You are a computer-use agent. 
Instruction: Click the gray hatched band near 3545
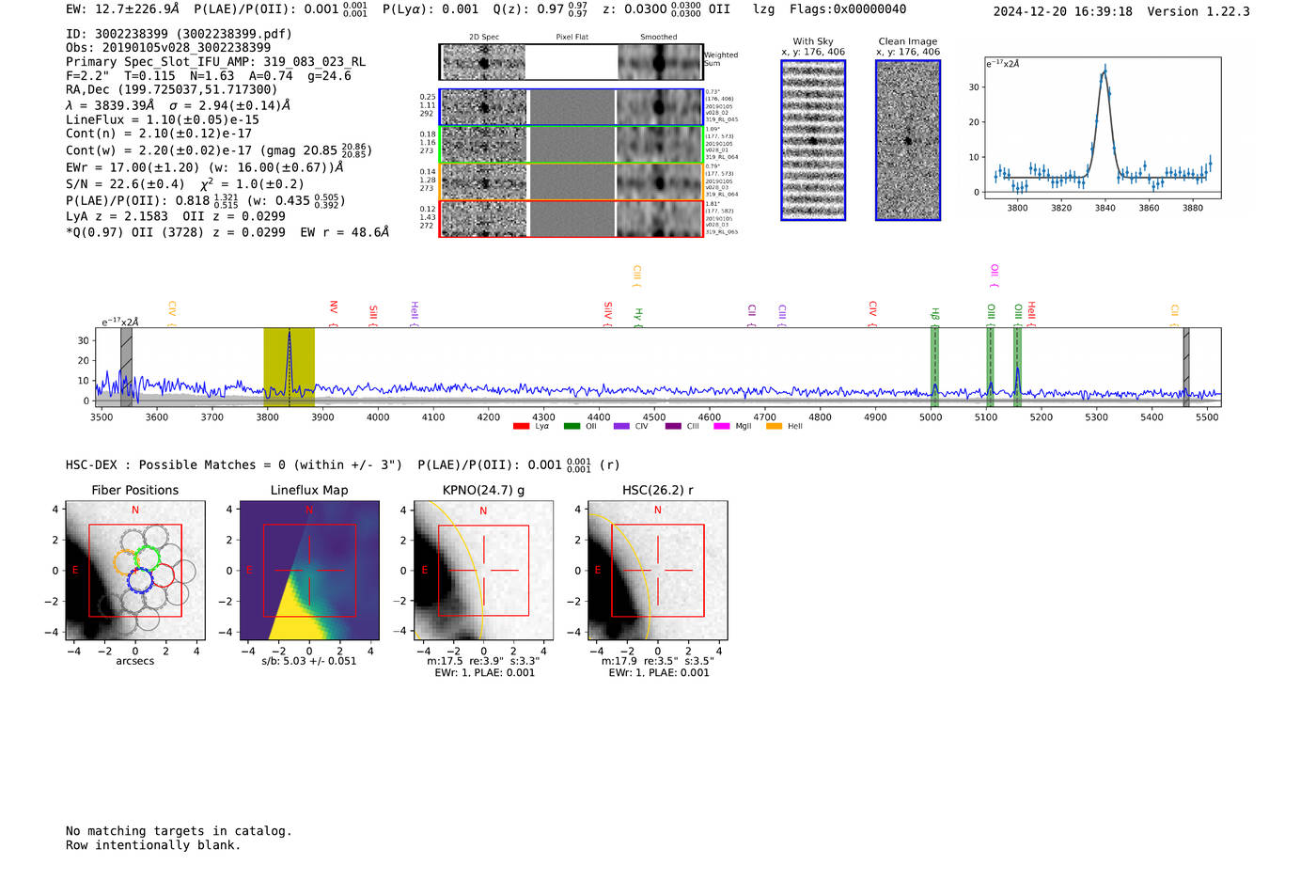(x=126, y=367)
